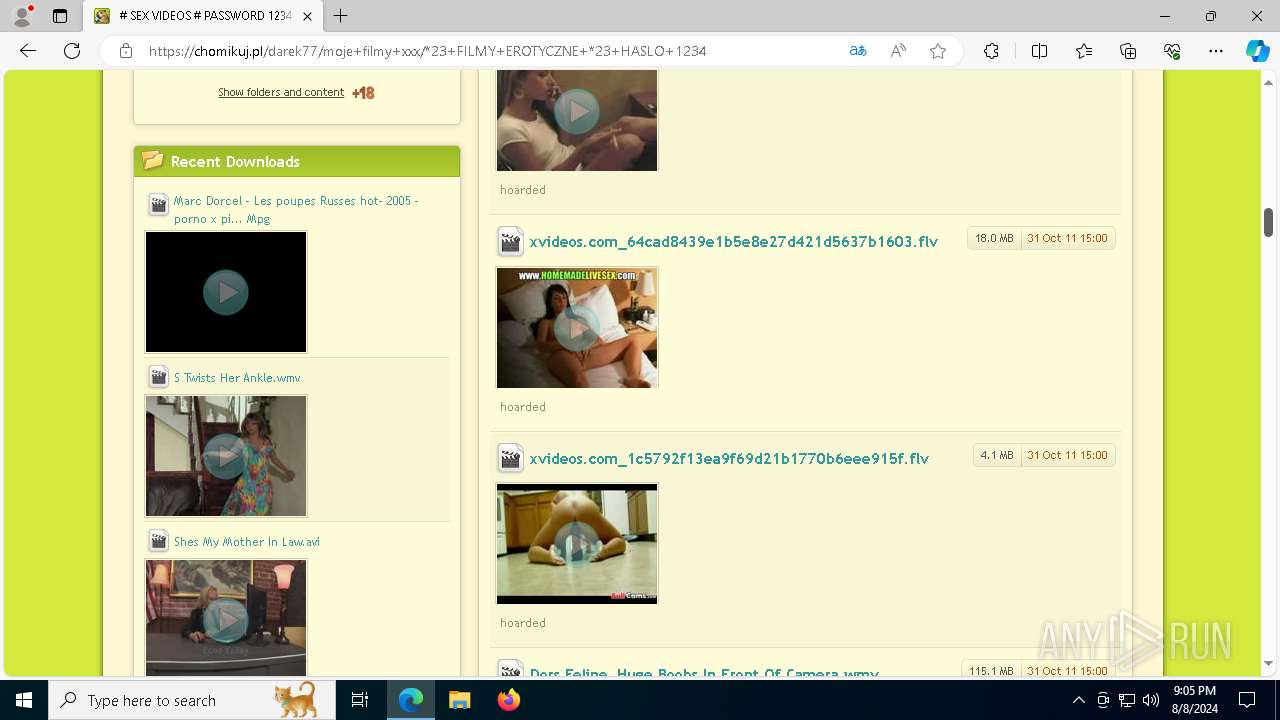Open File Explorer from the taskbar
Screen dimensions: 1280x720
tap(459, 700)
